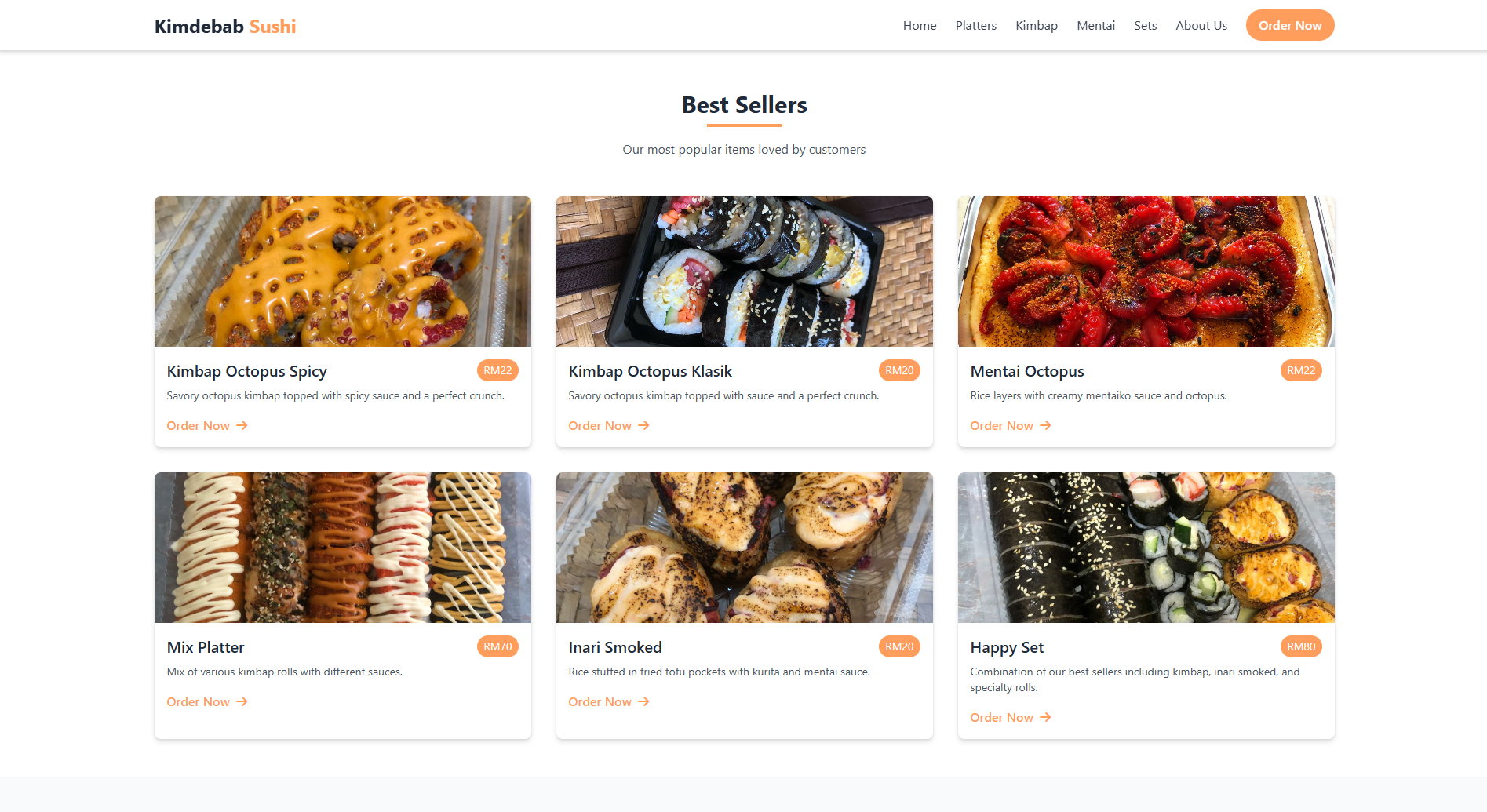
Task: Click the arrow icon on Kimbap Octopus Spicy card
Action: [x=242, y=425]
